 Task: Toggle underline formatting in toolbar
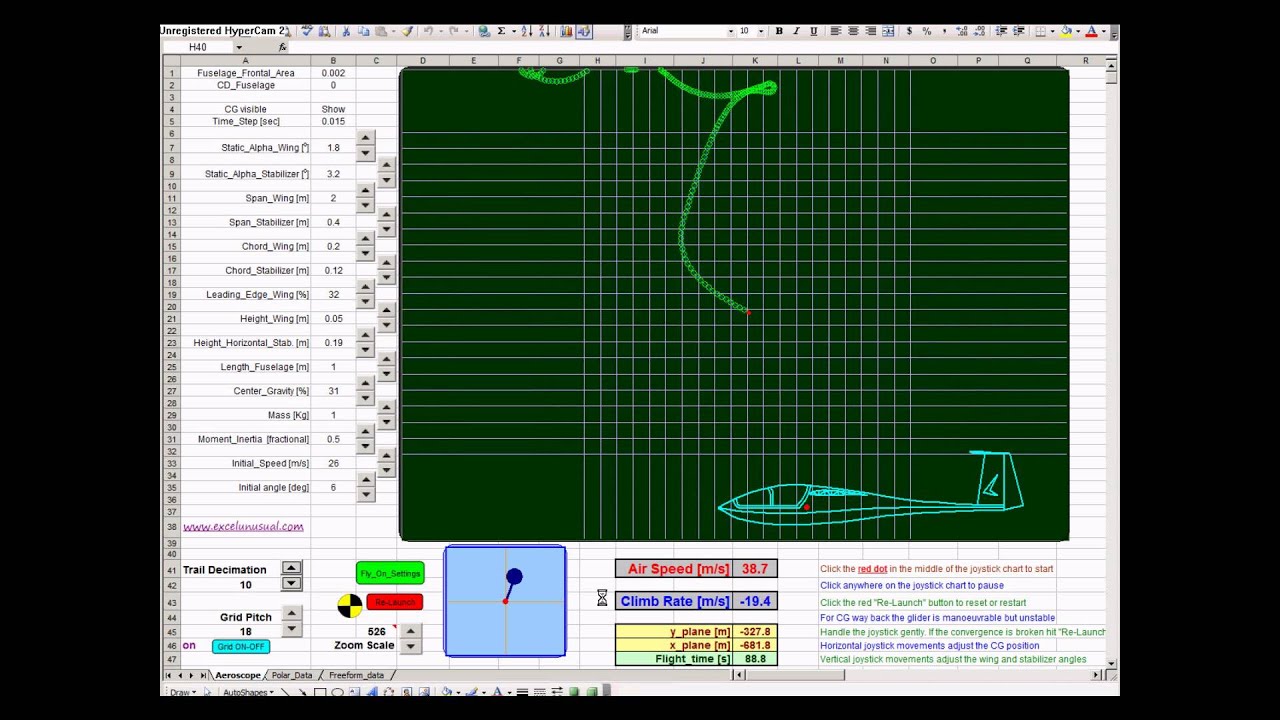[813, 31]
